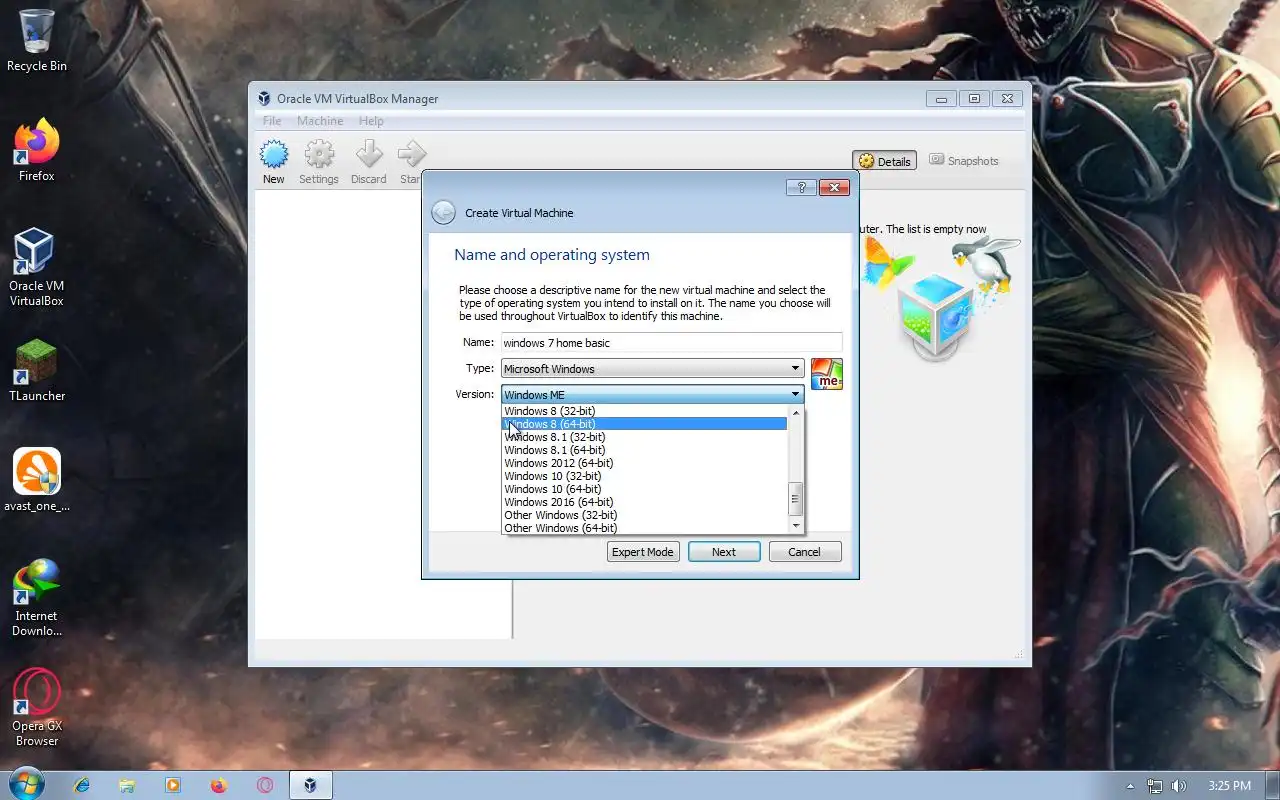The width and height of the screenshot is (1280, 800).
Task: Select the Firefox desktop shortcut
Action: click(x=37, y=151)
